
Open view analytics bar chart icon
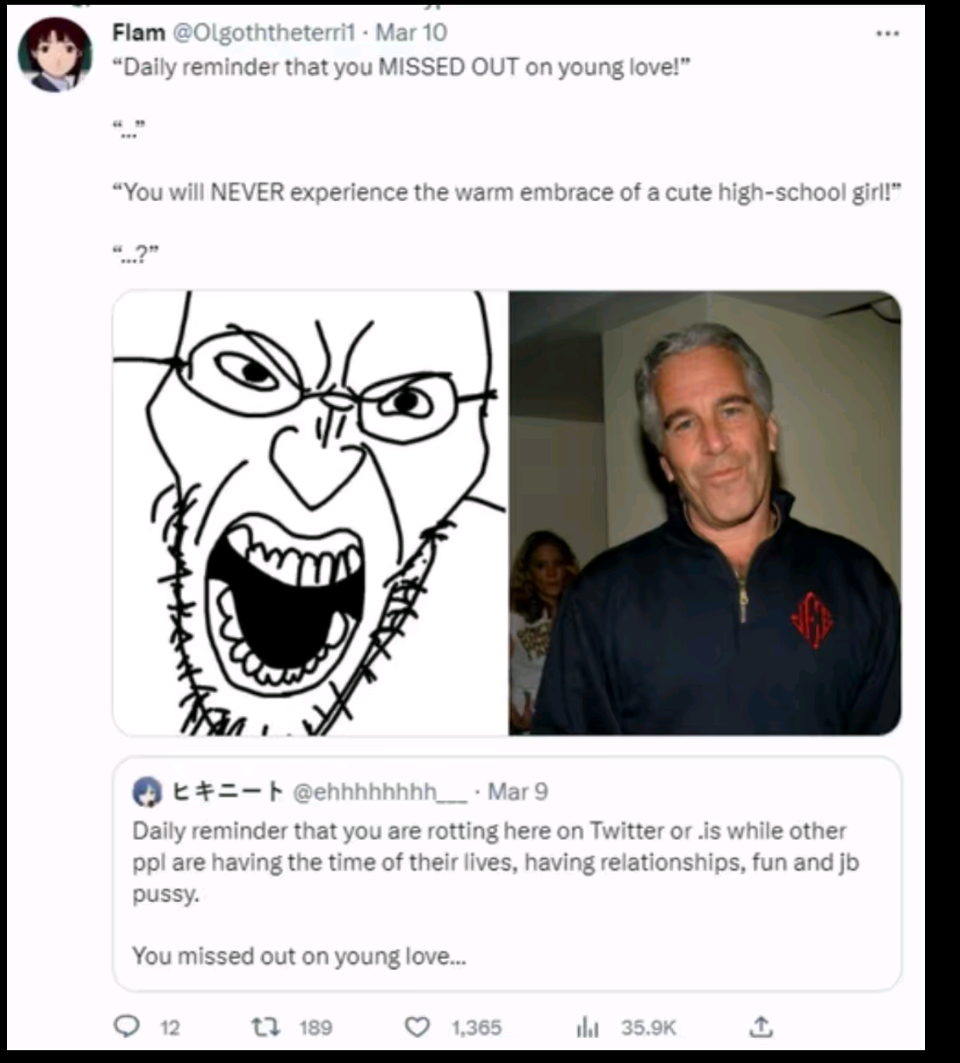(x=587, y=1028)
